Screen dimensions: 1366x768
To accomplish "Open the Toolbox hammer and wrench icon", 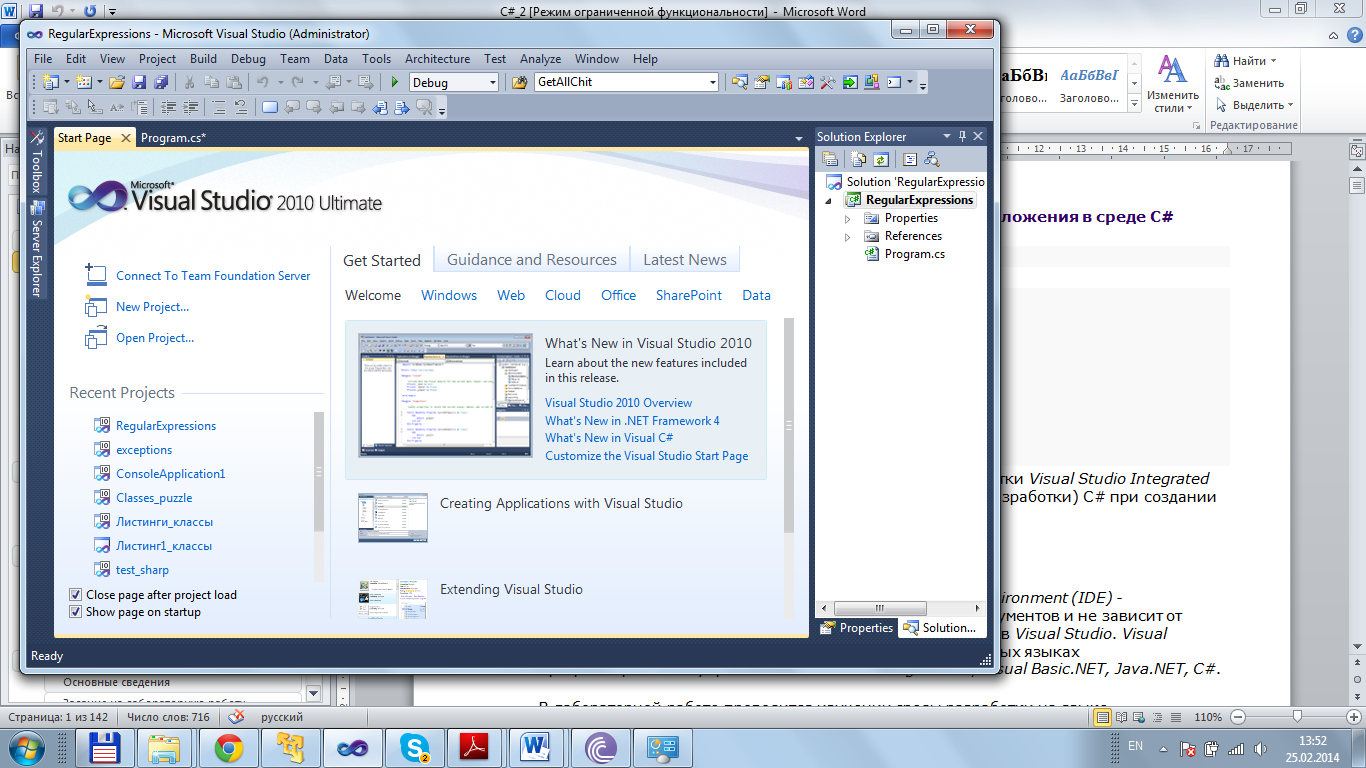I will (828, 82).
